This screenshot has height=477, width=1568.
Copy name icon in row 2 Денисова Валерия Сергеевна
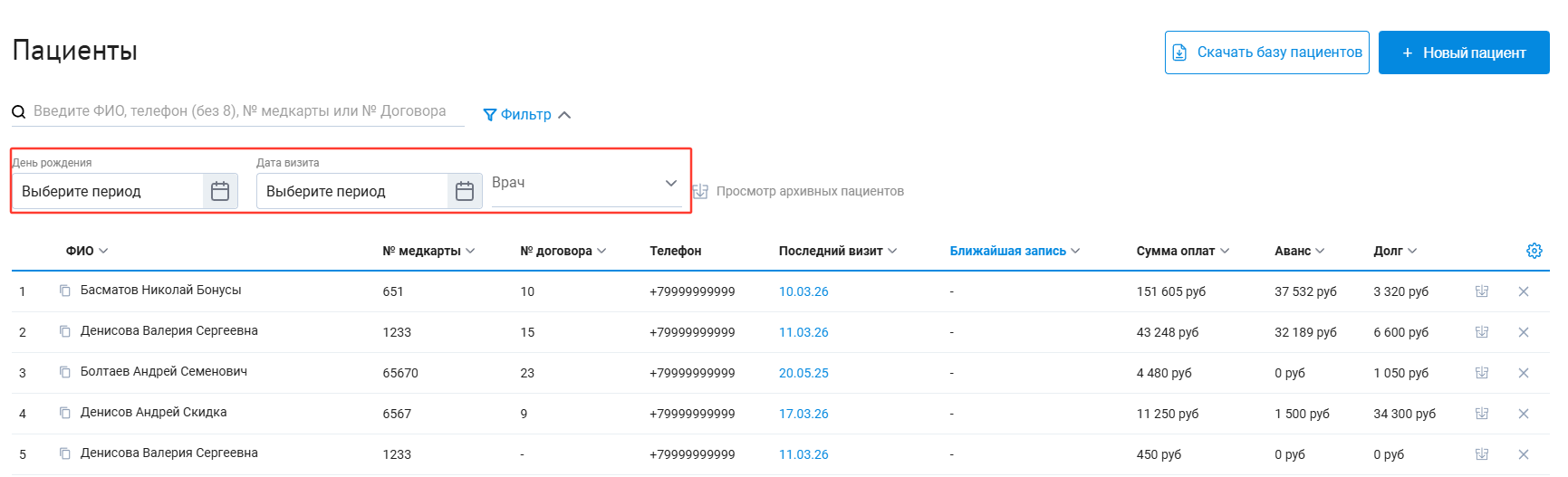click(65, 331)
